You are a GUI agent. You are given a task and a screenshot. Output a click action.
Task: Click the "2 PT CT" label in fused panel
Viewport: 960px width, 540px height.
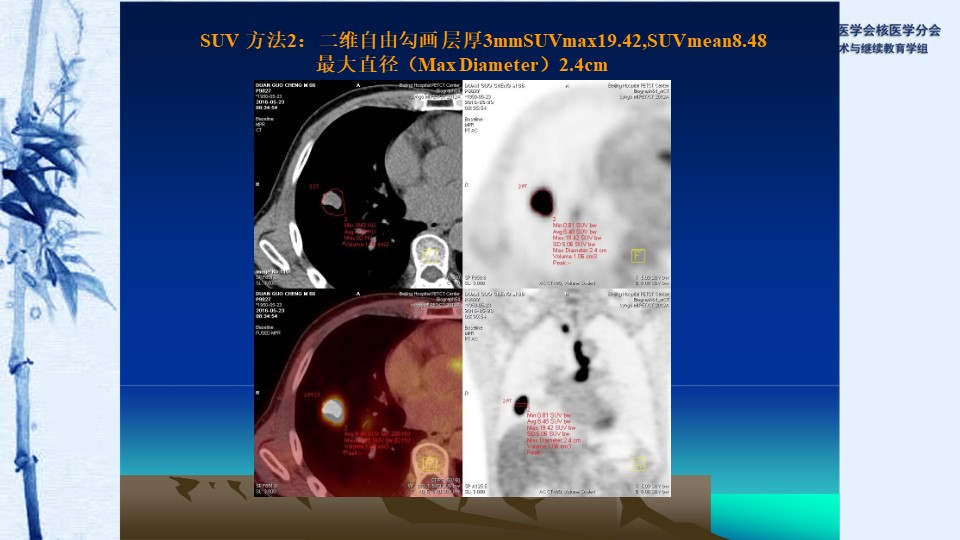[x=311, y=397]
